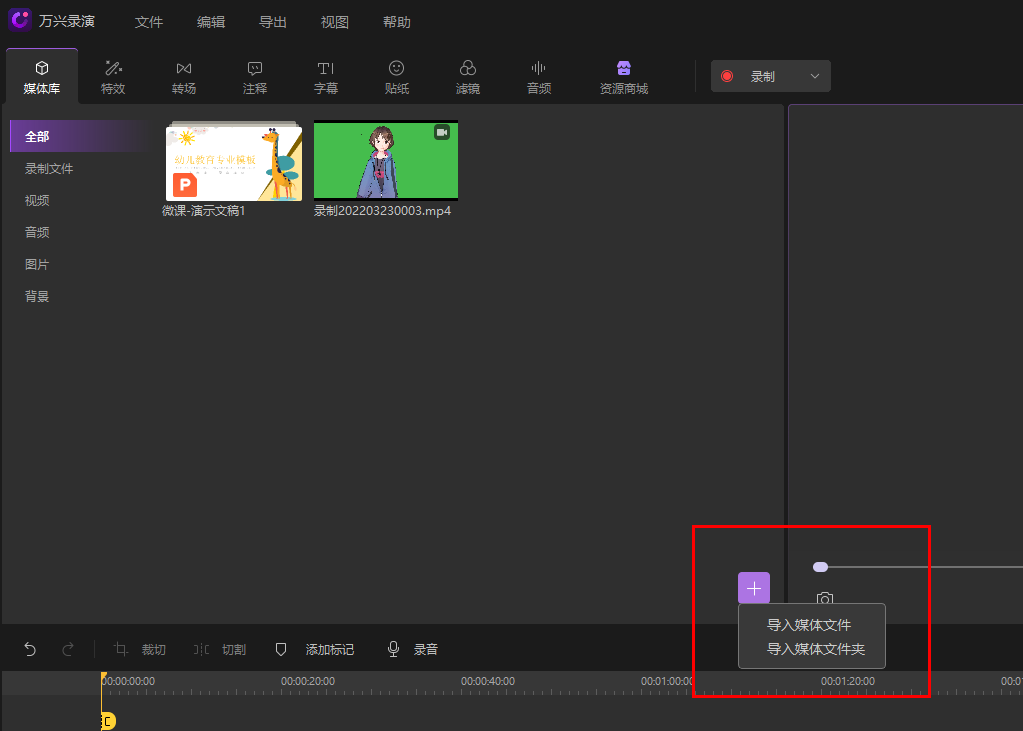Open the 导出 menu
The height and width of the screenshot is (731, 1023).
point(273,22)
